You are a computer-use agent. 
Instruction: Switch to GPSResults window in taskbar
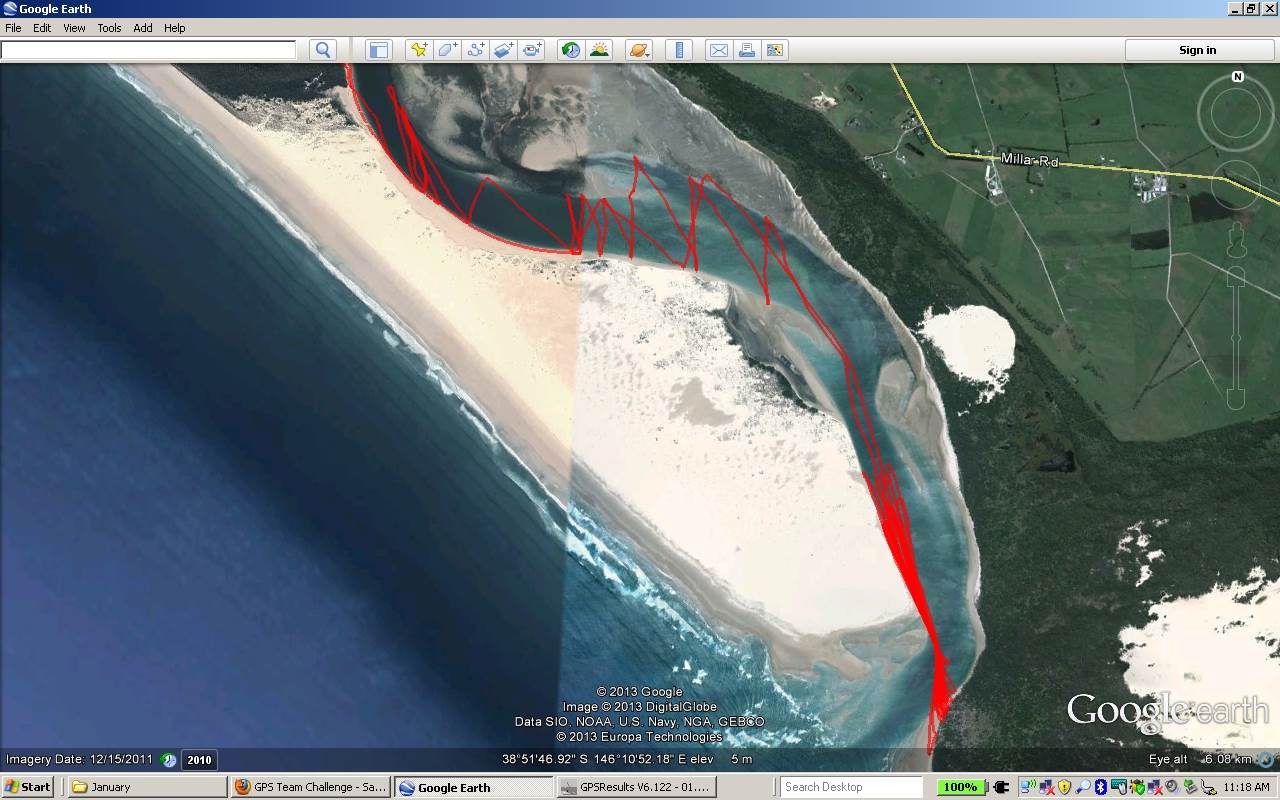point(636,787)
